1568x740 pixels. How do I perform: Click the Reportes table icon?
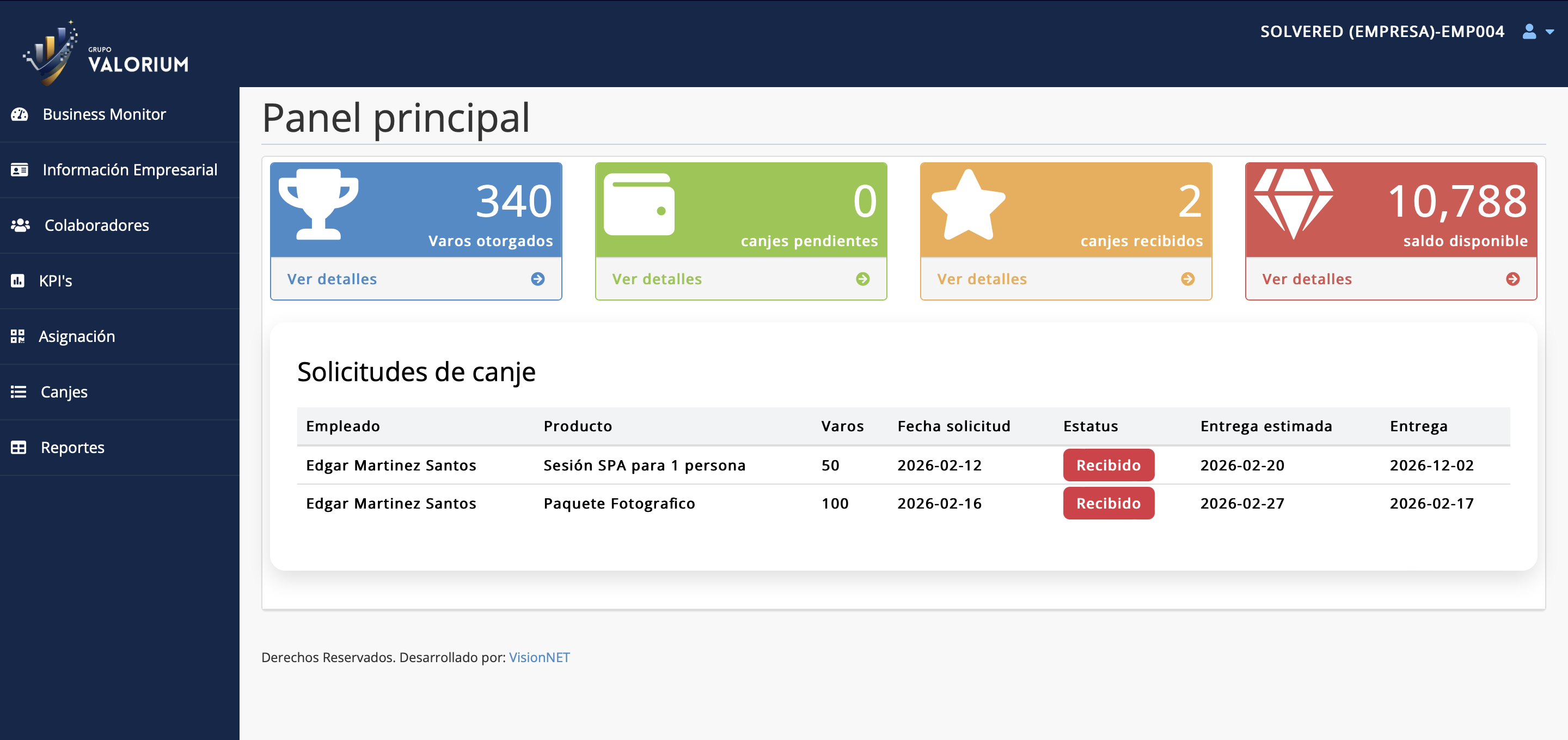pos(19,447)
